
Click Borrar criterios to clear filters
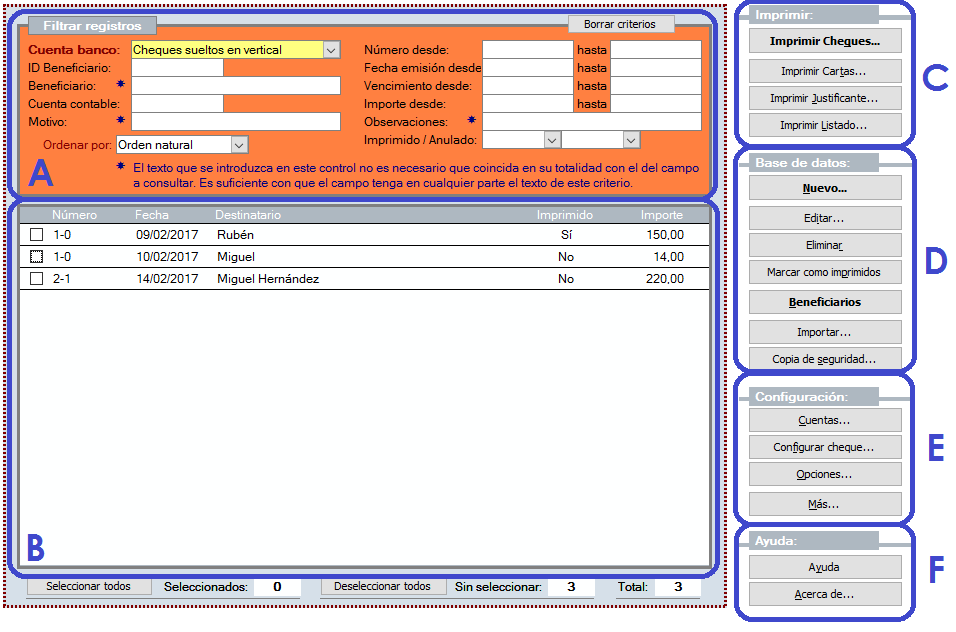coord(621,24)
